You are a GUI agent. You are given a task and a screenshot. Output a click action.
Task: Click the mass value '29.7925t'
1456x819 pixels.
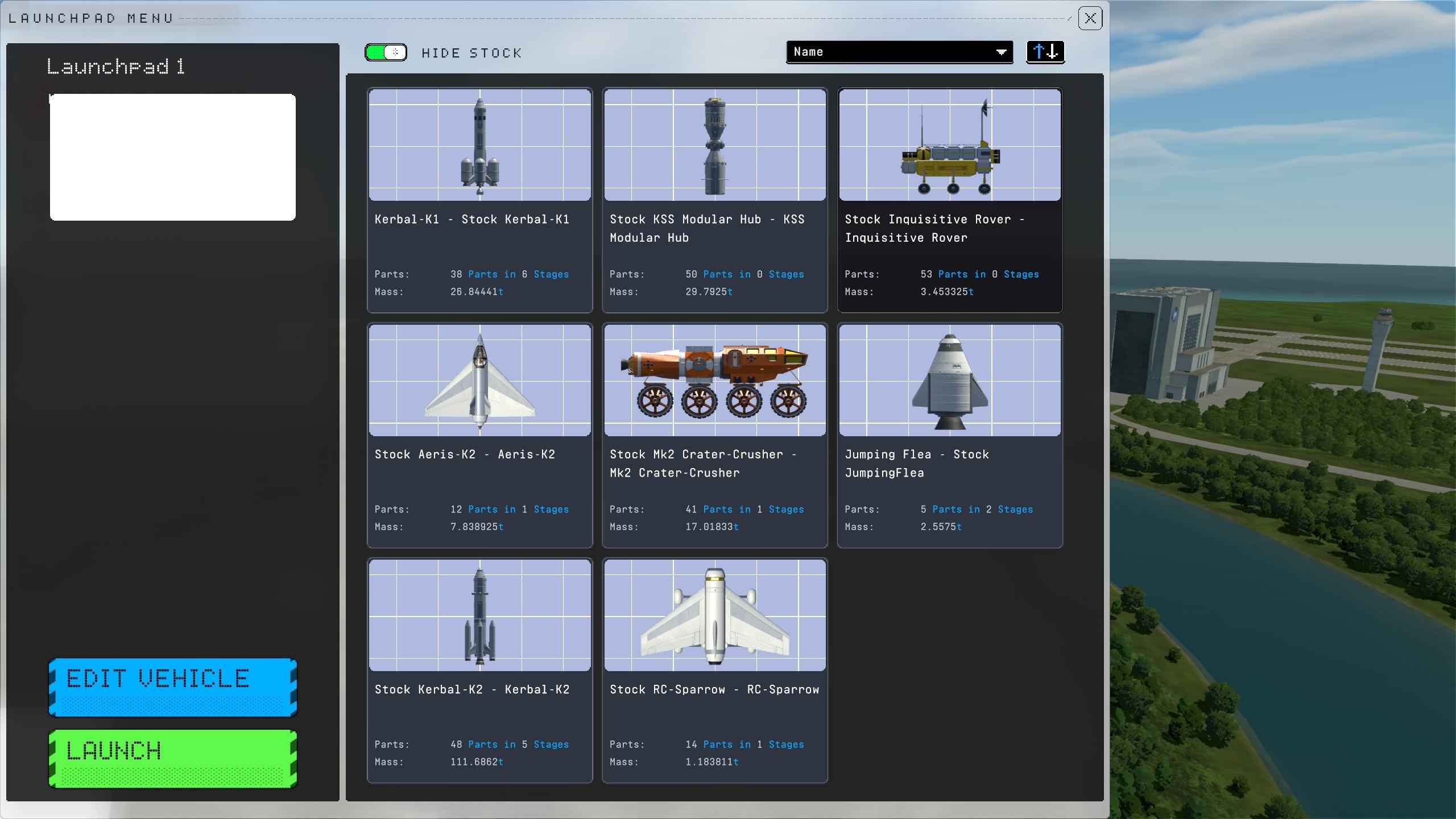(x=709, y=292)
